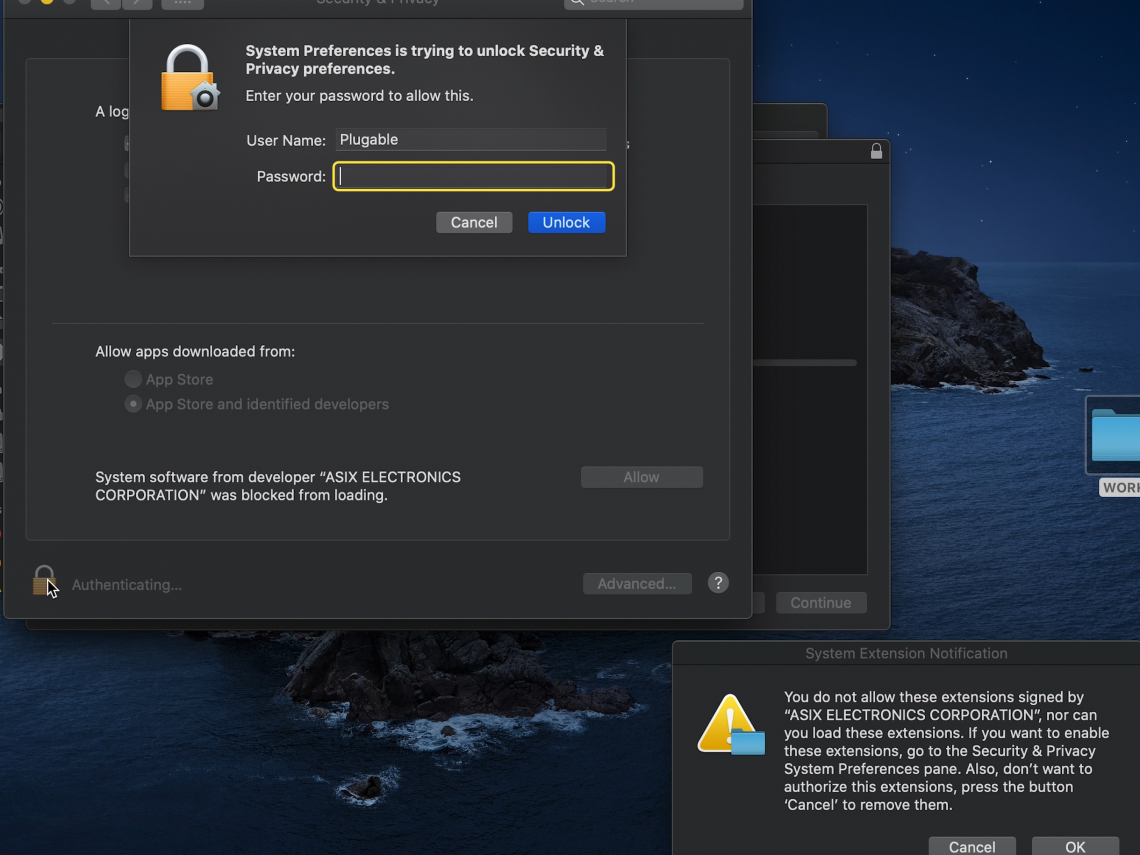Image resolution: width=1140 pixels, height=855 pixels.
Task: Click the System Extension Notification title bar
Action: (906, 653)
